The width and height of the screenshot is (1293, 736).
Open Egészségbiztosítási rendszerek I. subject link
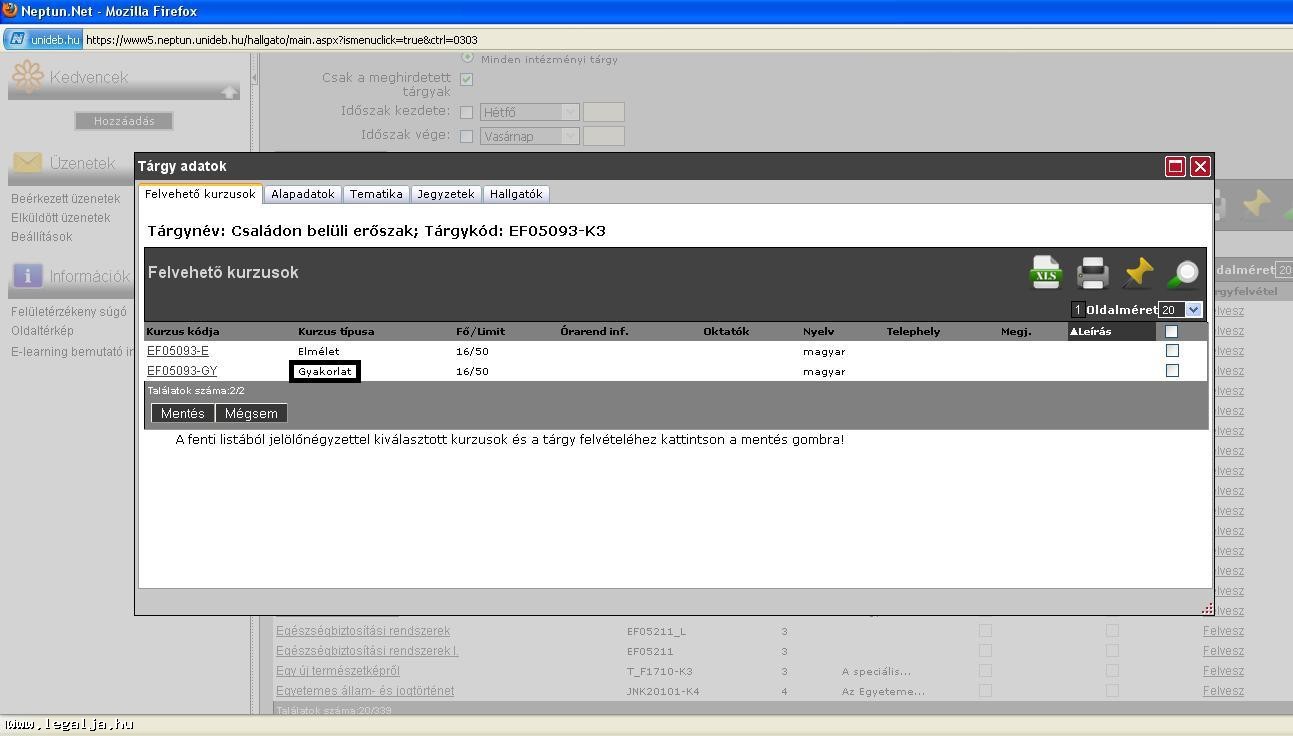pos(367,651)
